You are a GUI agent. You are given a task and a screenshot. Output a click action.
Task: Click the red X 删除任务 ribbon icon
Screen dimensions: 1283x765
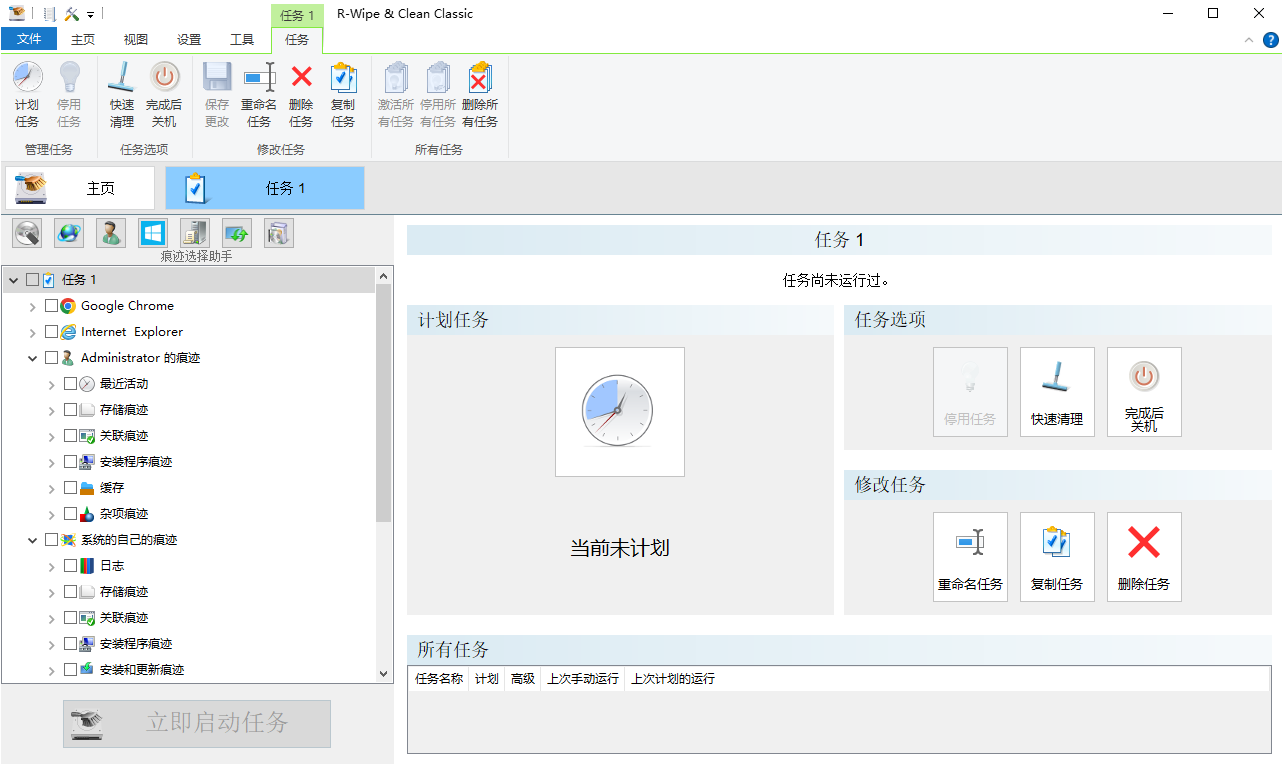[x=301, y=77]
